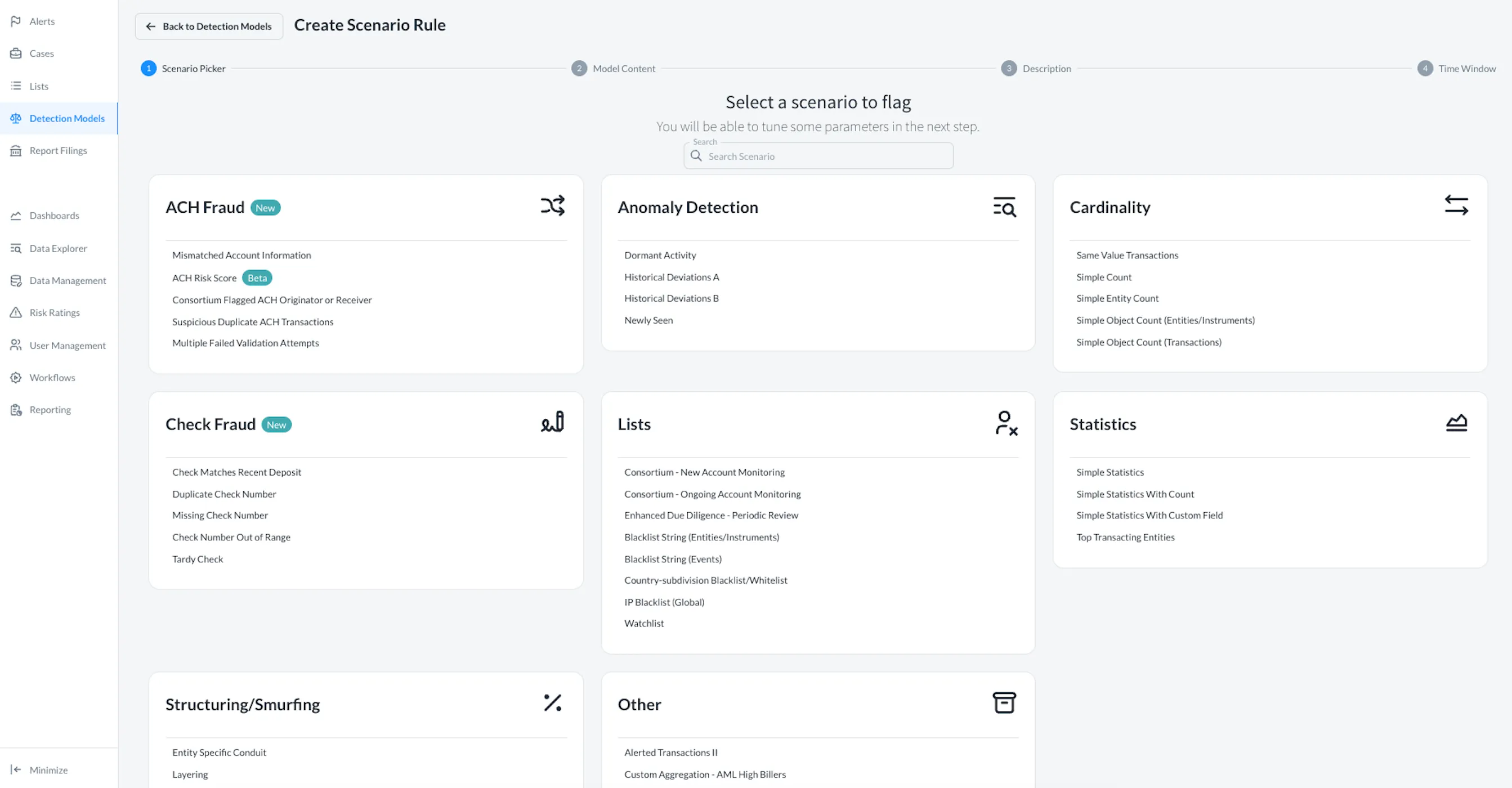The width and height of the screenshot is (1512, 788).
Task: Click the Alerts flag icon in the sidebar
Action: (16, 21)
